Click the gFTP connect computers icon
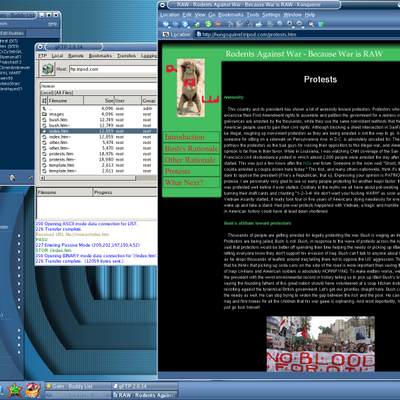 [x=48, y=69]
